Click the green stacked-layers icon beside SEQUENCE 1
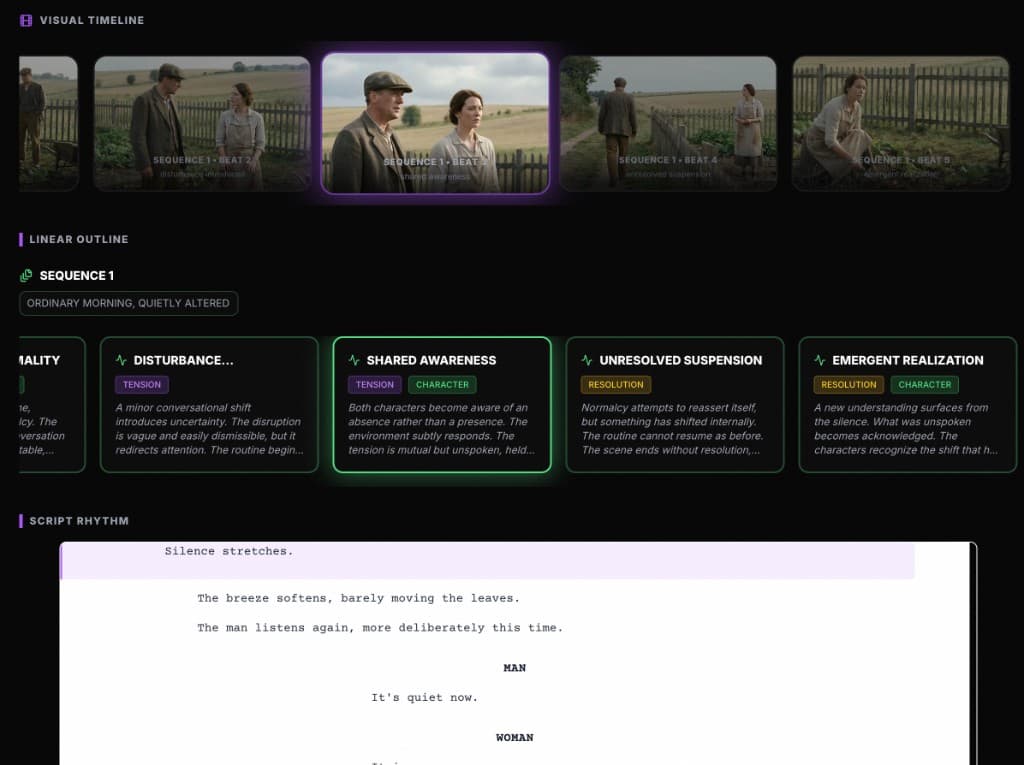This screenshot has width=1024, height=765. click(25, 275)
